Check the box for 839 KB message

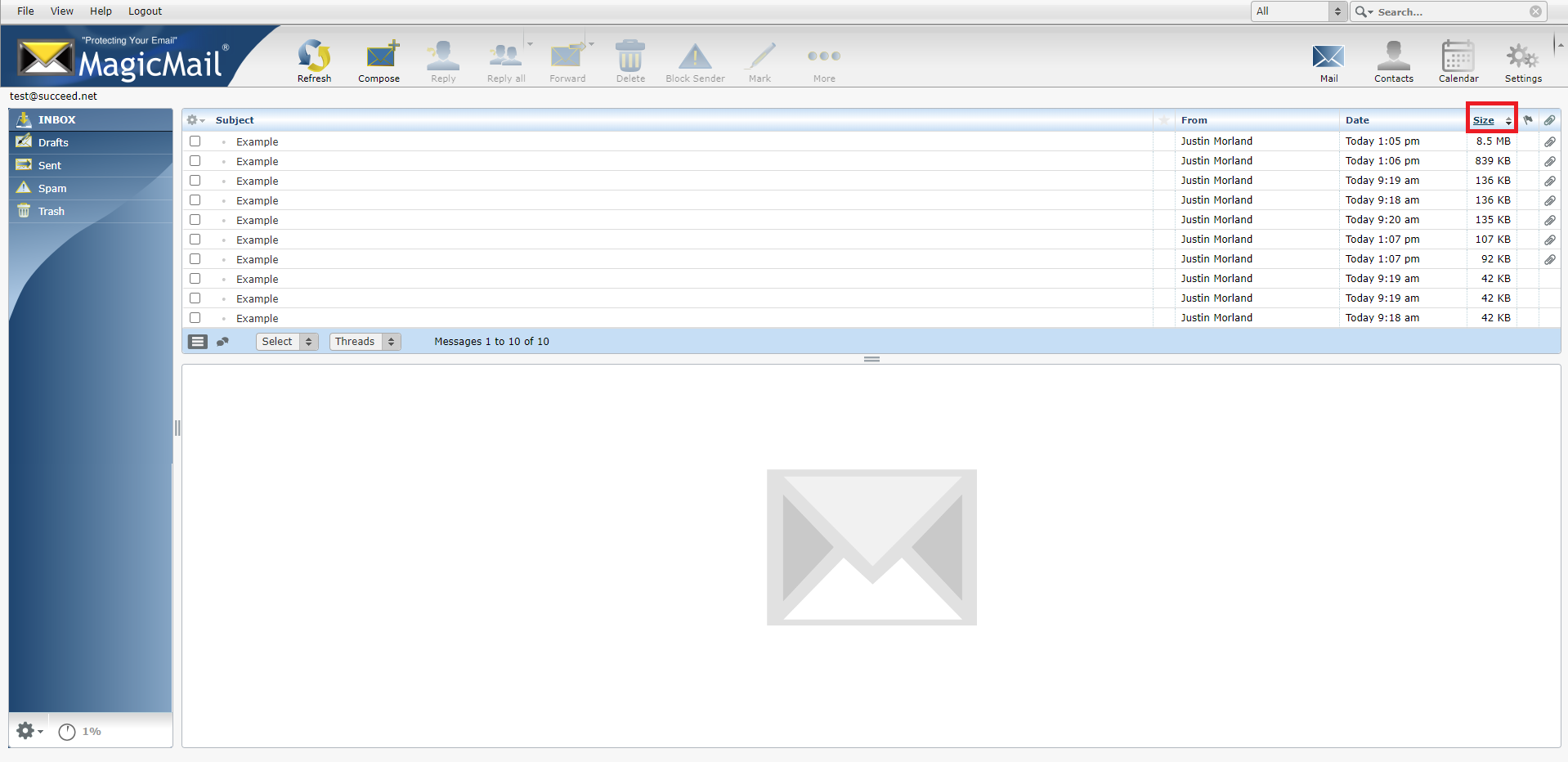(195, 161)
